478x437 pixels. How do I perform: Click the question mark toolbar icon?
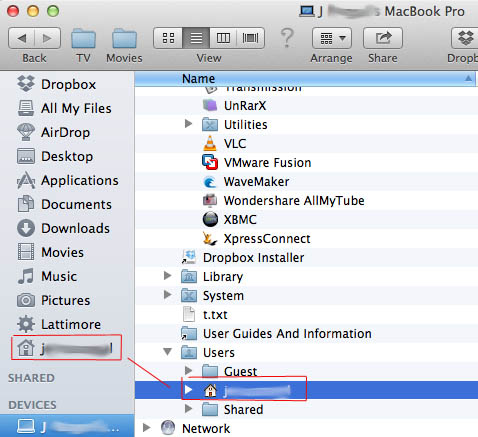coord(287,38)
